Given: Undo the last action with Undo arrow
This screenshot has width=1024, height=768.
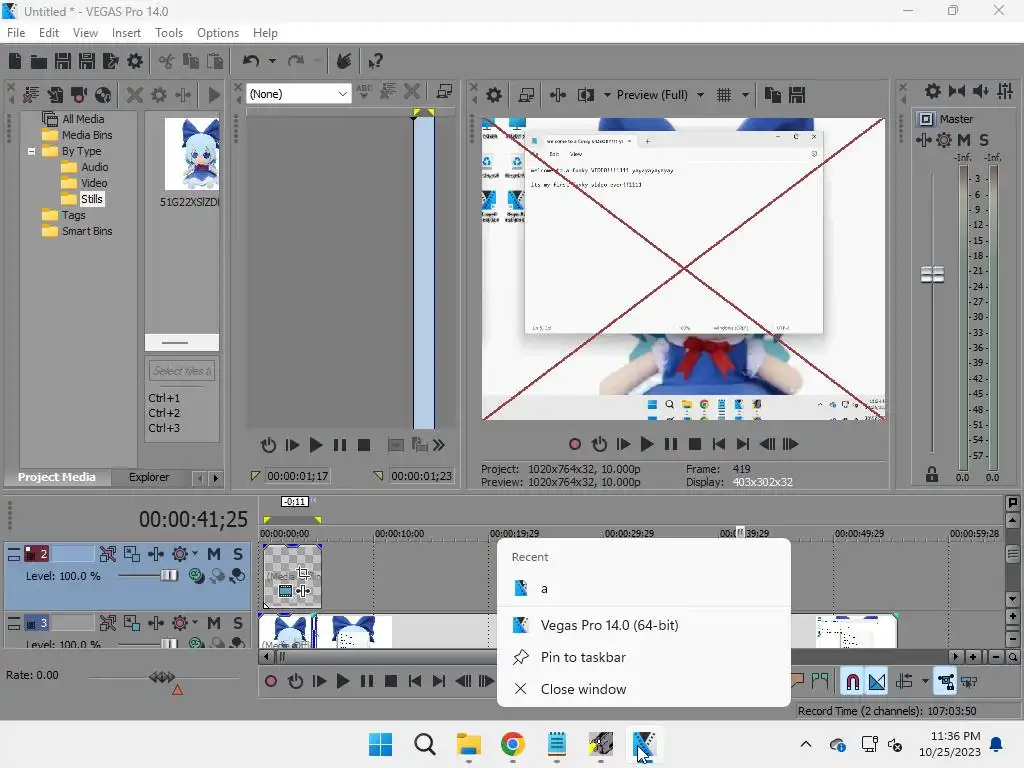Looking at the screenshot, I should click(x=251, y=61).
